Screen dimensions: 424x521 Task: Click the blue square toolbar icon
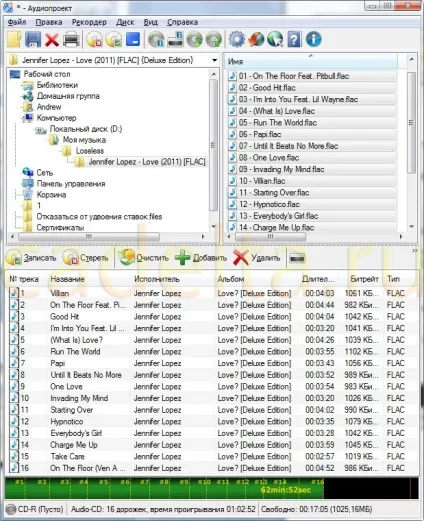[x=133, y=39]
